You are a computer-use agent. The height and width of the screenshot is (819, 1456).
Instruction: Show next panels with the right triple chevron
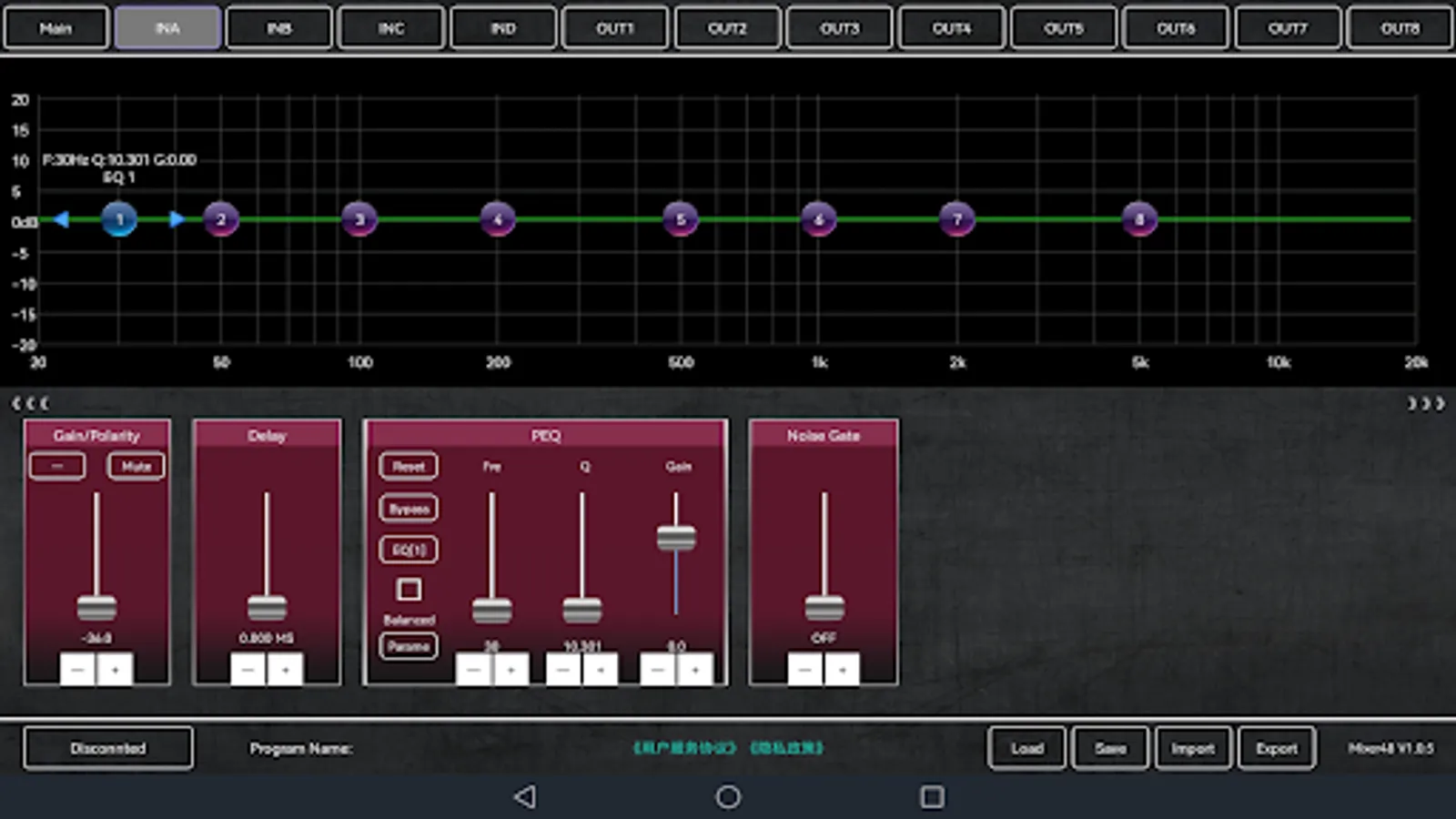coord(1426,403)
